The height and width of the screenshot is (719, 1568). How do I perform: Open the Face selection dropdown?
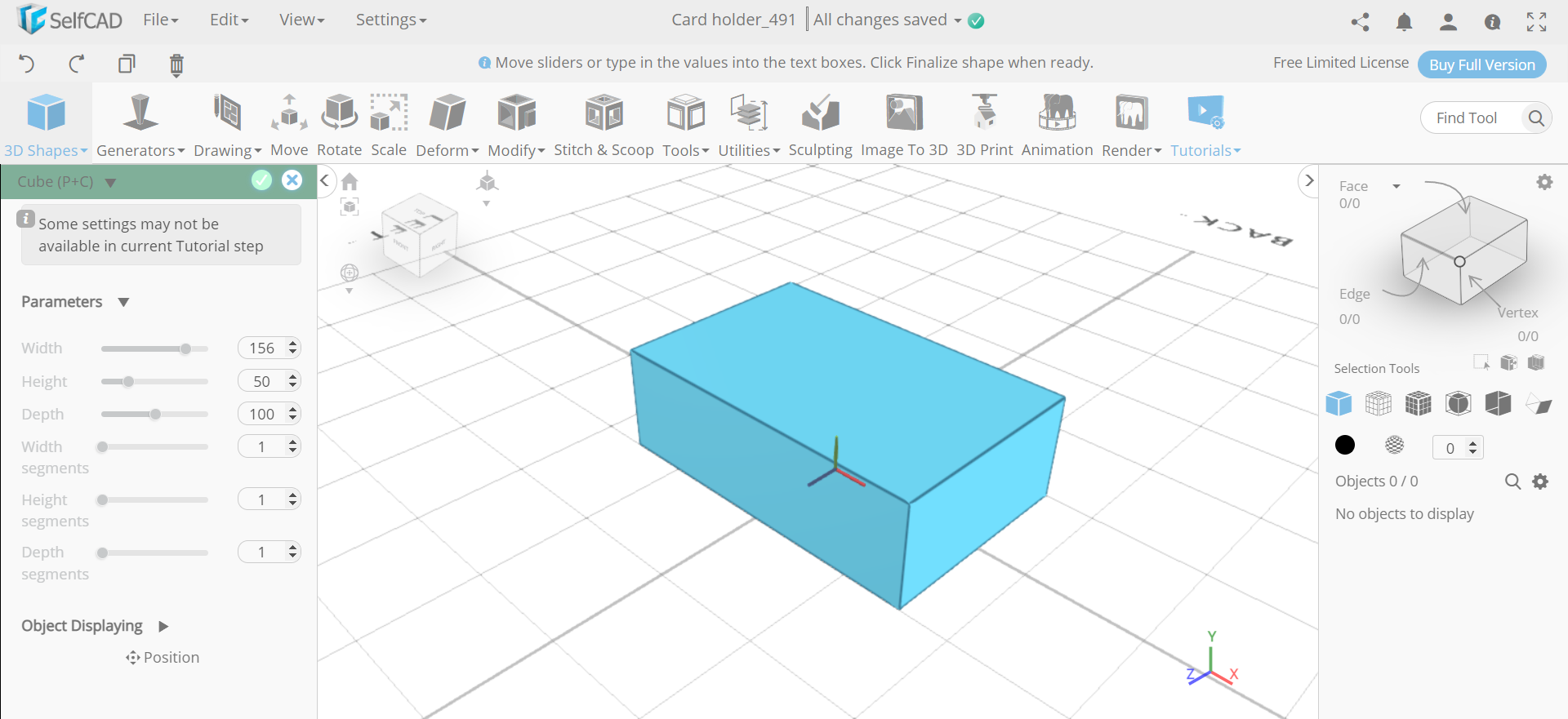(1396, 186)
